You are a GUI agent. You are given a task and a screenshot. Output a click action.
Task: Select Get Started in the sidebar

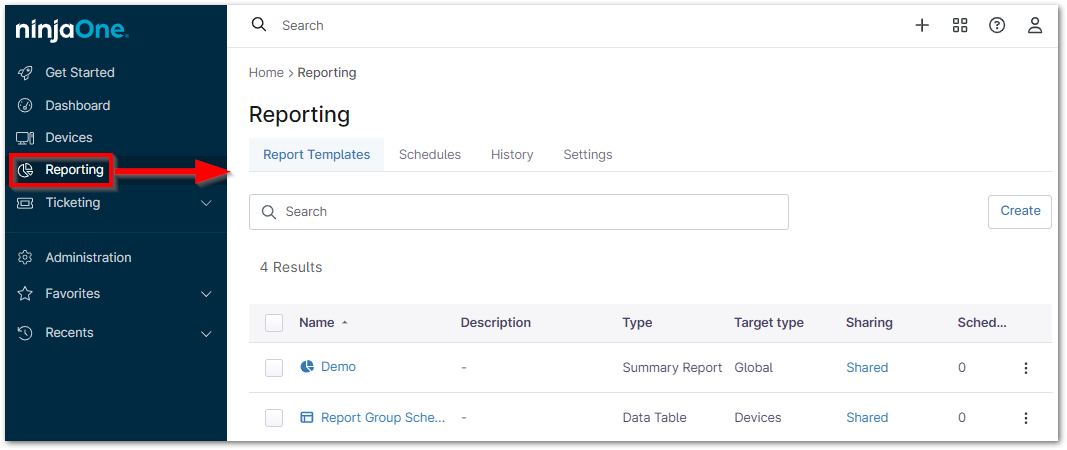pos(80,72)
